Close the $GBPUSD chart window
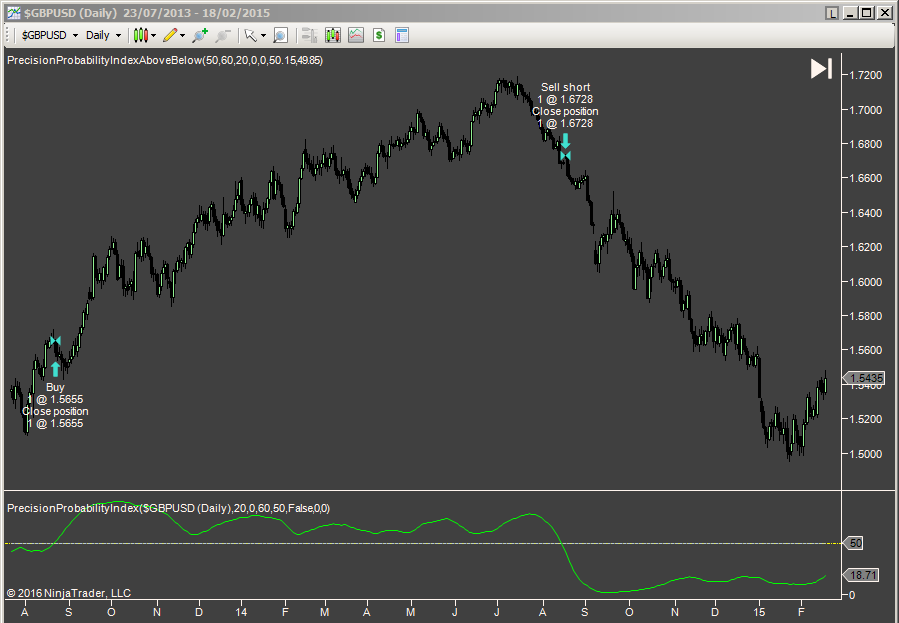The height and width of the screenshot is (623, 899). coord(884,13)
